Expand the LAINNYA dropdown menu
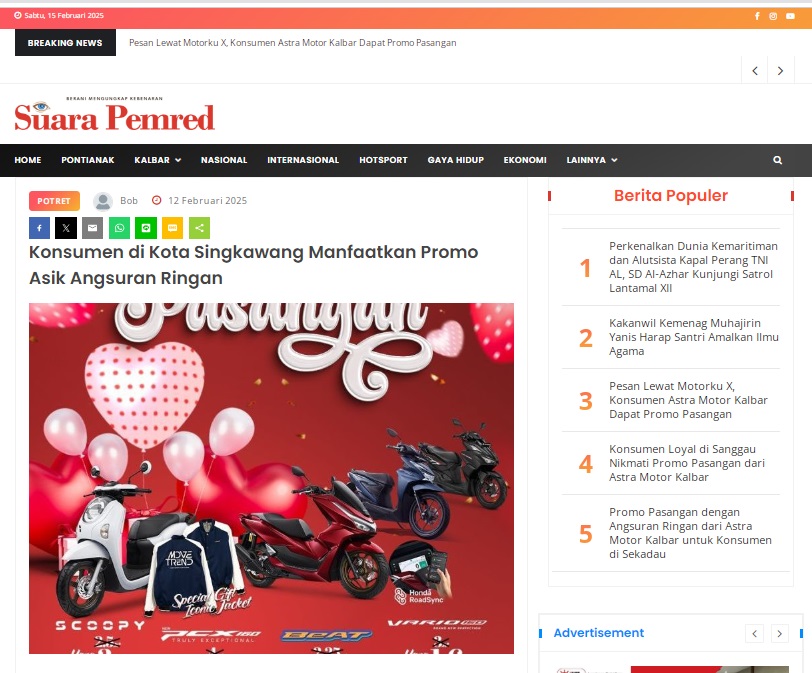This screenshot has height=673, width=812. coord(592,160)
